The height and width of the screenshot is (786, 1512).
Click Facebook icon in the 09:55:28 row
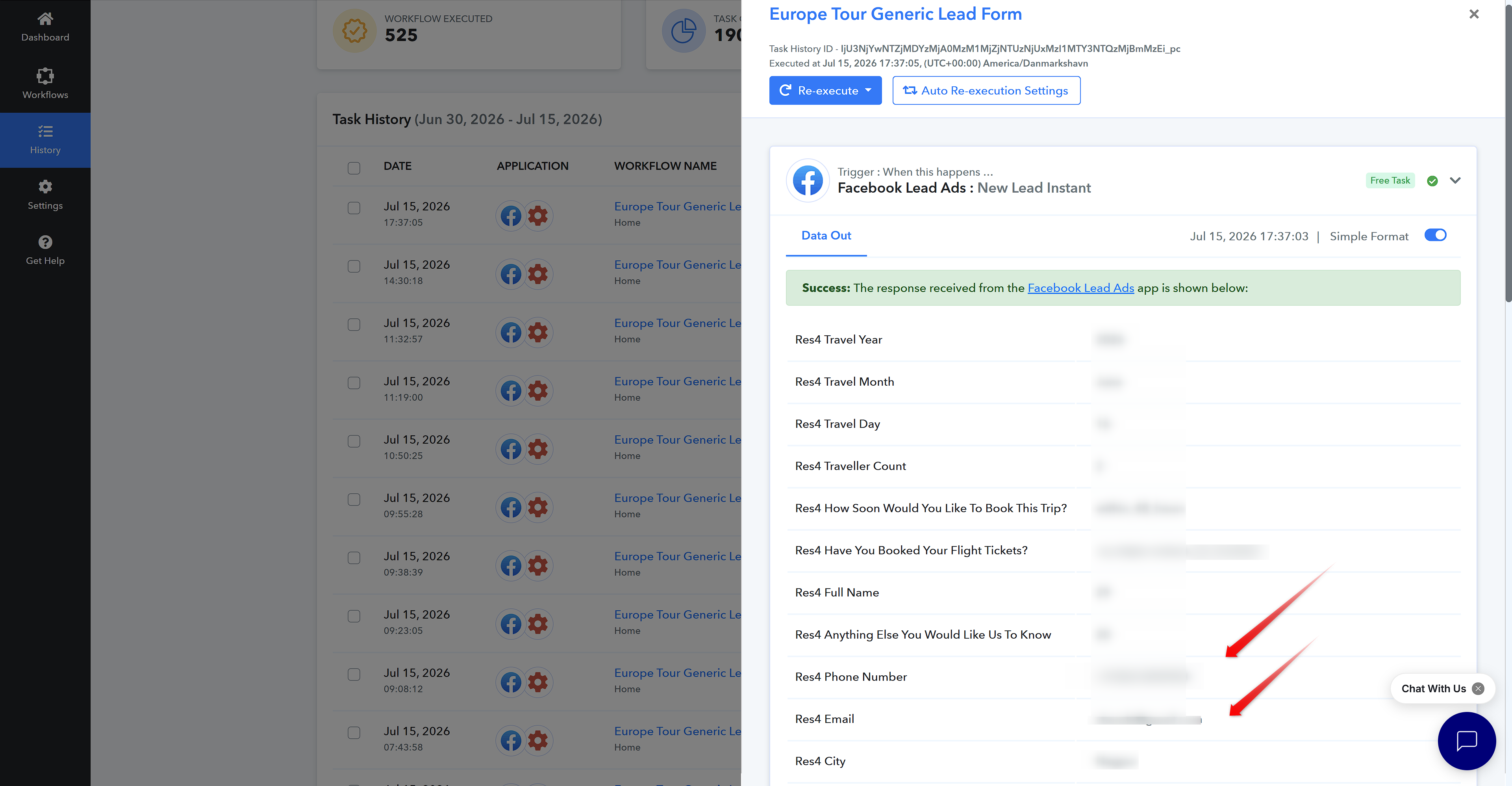(511, 507)
